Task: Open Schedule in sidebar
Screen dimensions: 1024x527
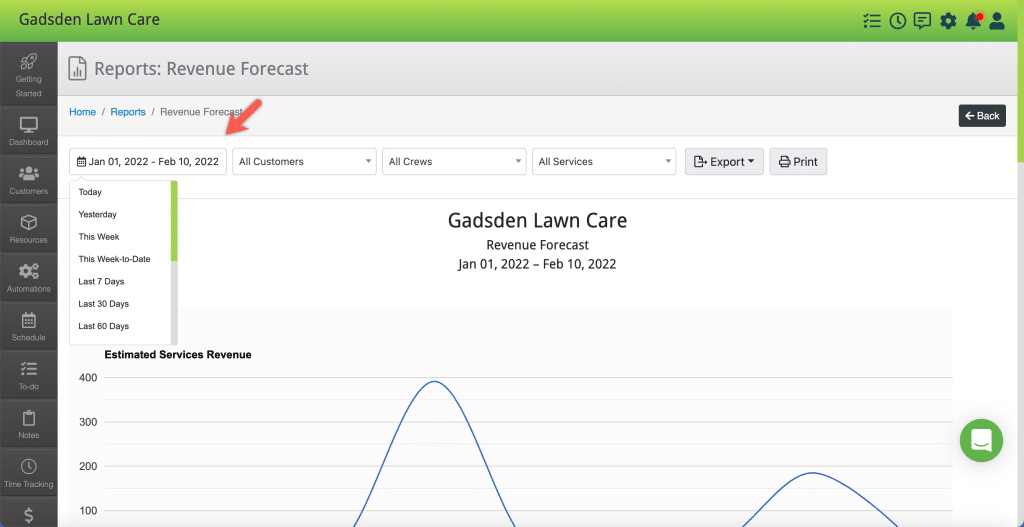Action: [29, 326]
